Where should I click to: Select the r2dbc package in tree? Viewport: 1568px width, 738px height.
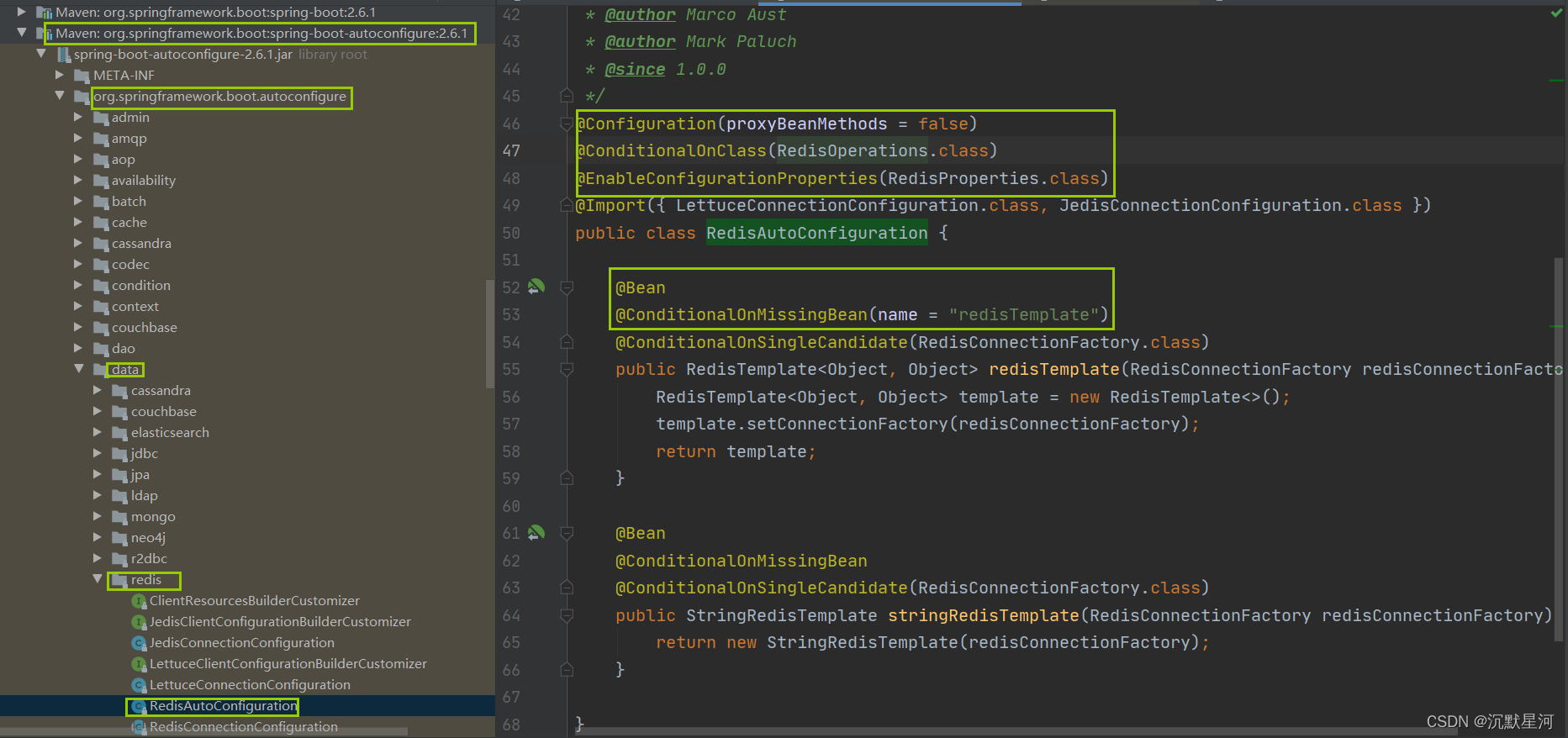149,559
